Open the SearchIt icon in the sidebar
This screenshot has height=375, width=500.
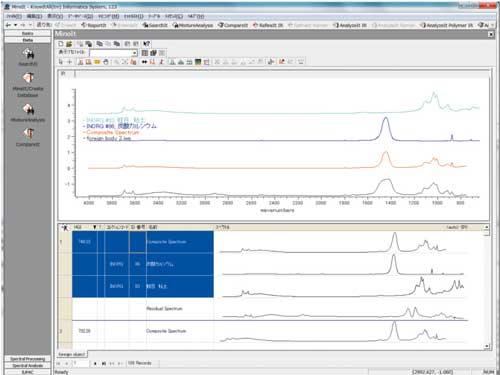[x=28, y=57]
